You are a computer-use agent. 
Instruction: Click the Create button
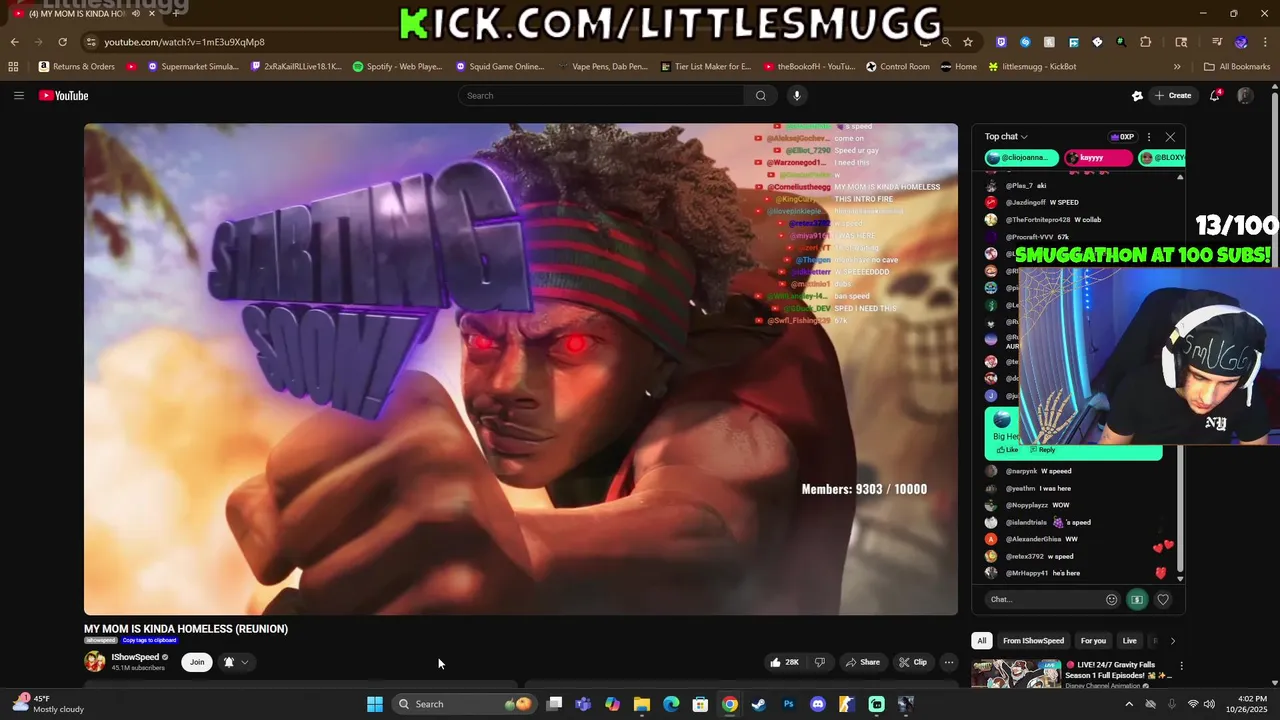pyautogui.click(x=1172, y=96)
